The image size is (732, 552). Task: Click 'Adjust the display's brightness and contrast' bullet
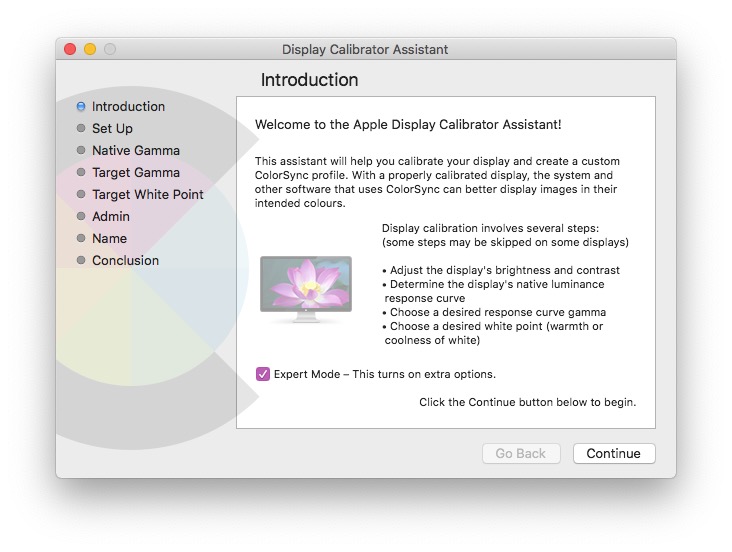tap(501, 270)
